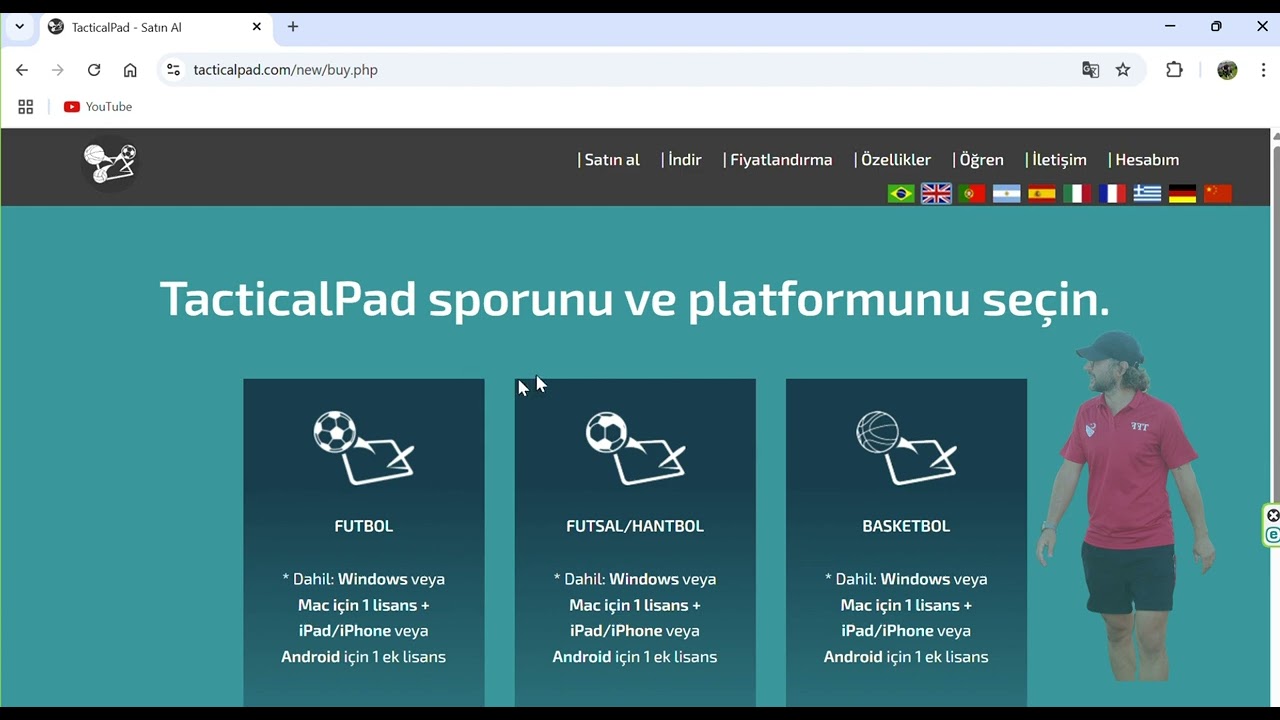Viewport: 1280px width, 720px height.
Task: Select the Spanish flag language
Action: tap(1042, 194)
